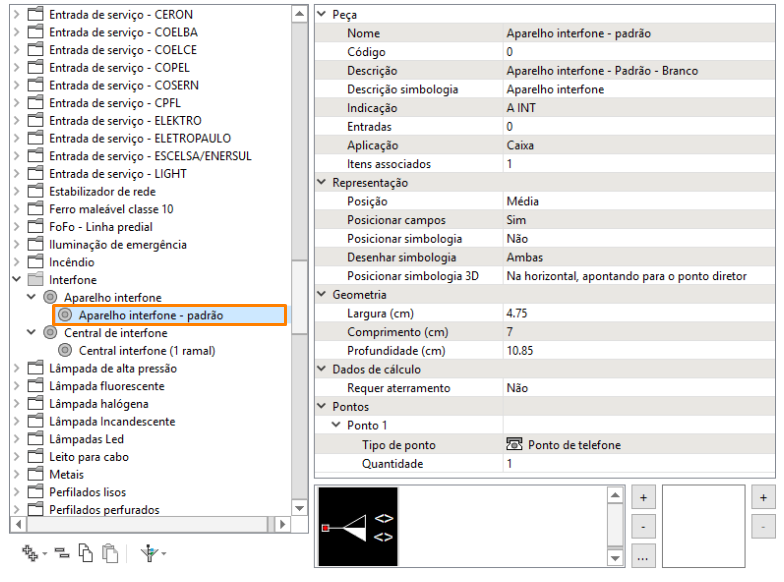Click folder icon for Metais
This screenshot has height=582, width=784.
coord(35,474)
